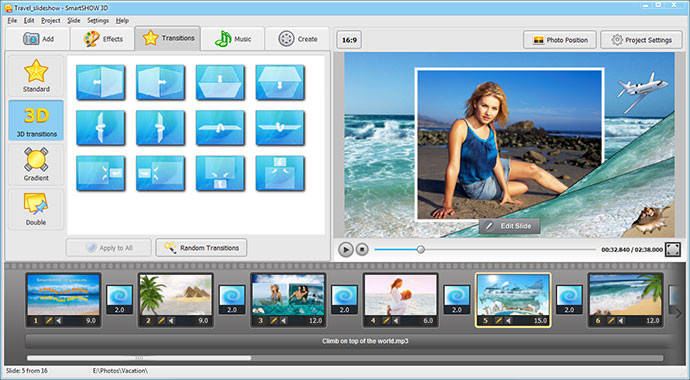
Task: Open the 16:9 aspect ratio selector
Action: pos(349,40)
